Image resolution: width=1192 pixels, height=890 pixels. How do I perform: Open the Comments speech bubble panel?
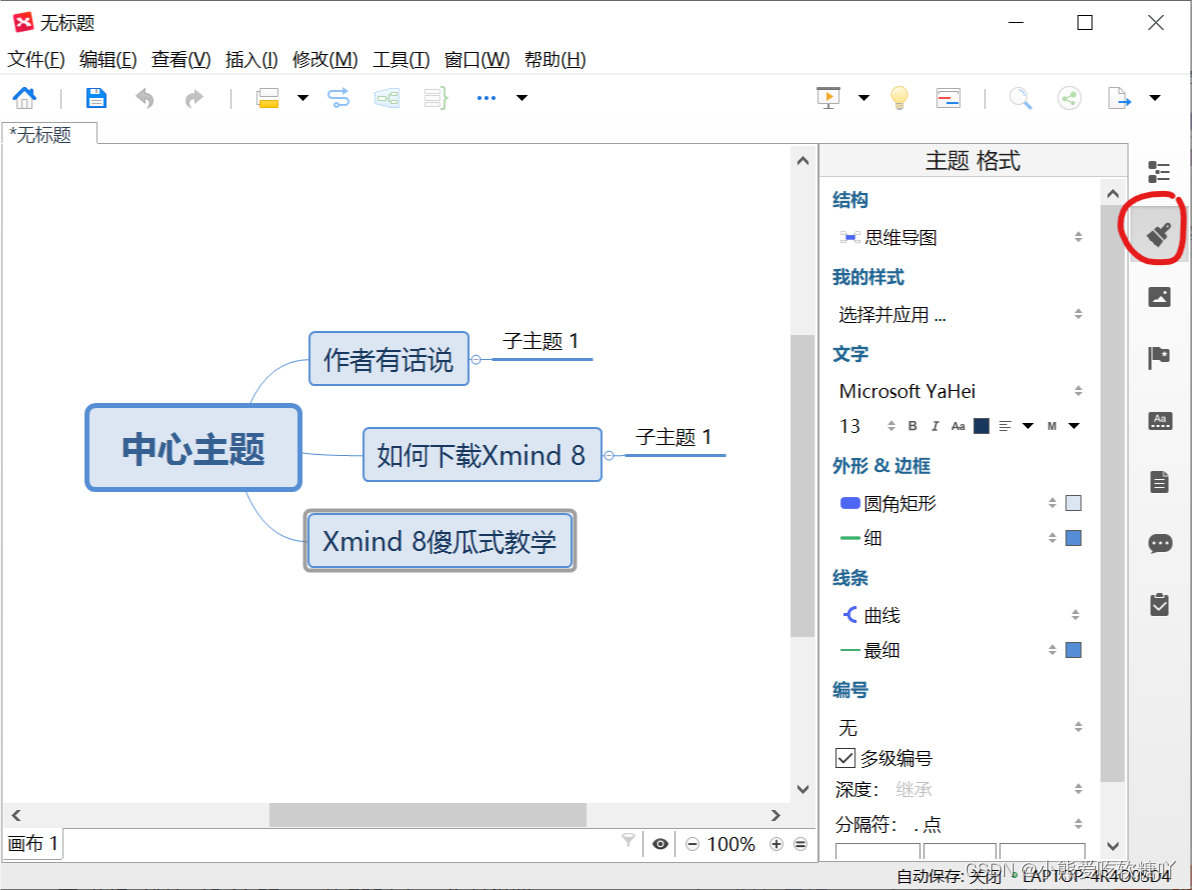pyautogui.click(x=1159, y=543)
